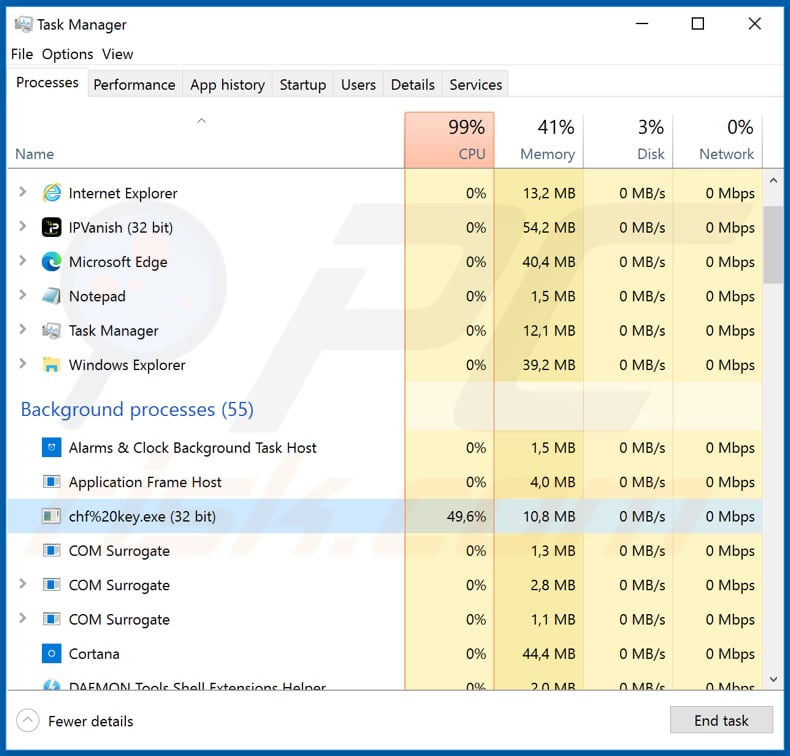The width and height of the screenshot is (790, 756).
Task: Open the Options menu
Action: (67, 54)
